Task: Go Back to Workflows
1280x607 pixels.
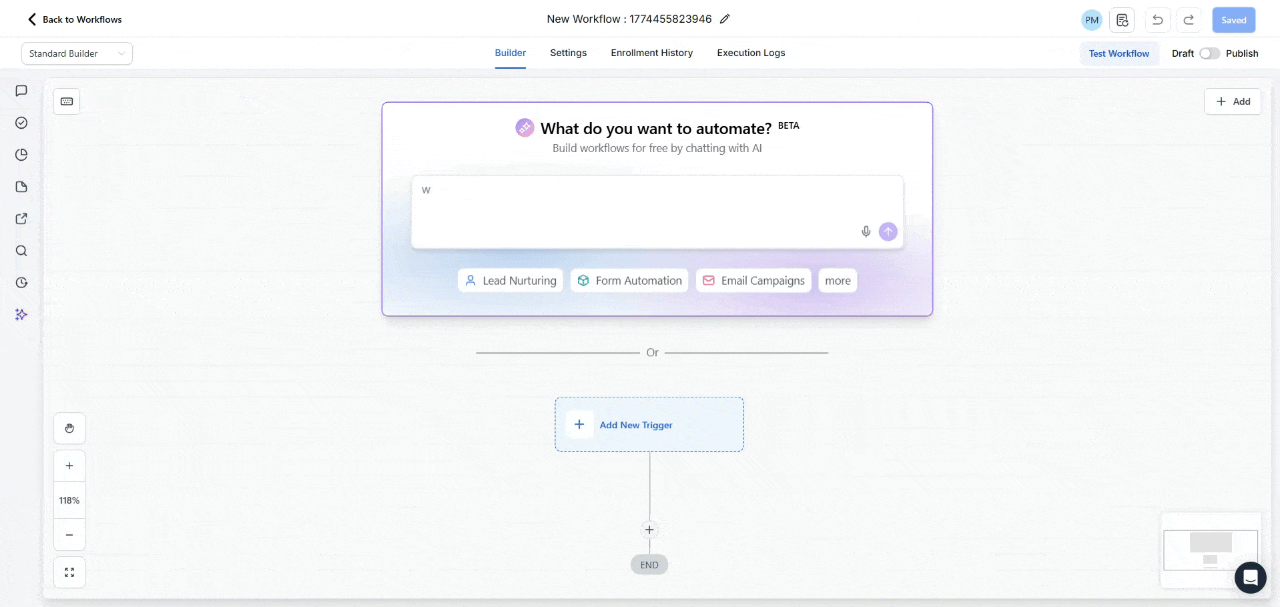Action: point(75,20)
